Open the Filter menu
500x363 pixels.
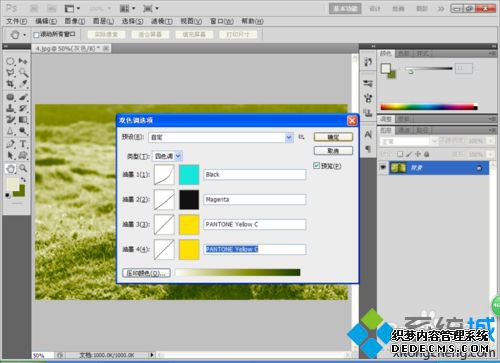[162, 21]
